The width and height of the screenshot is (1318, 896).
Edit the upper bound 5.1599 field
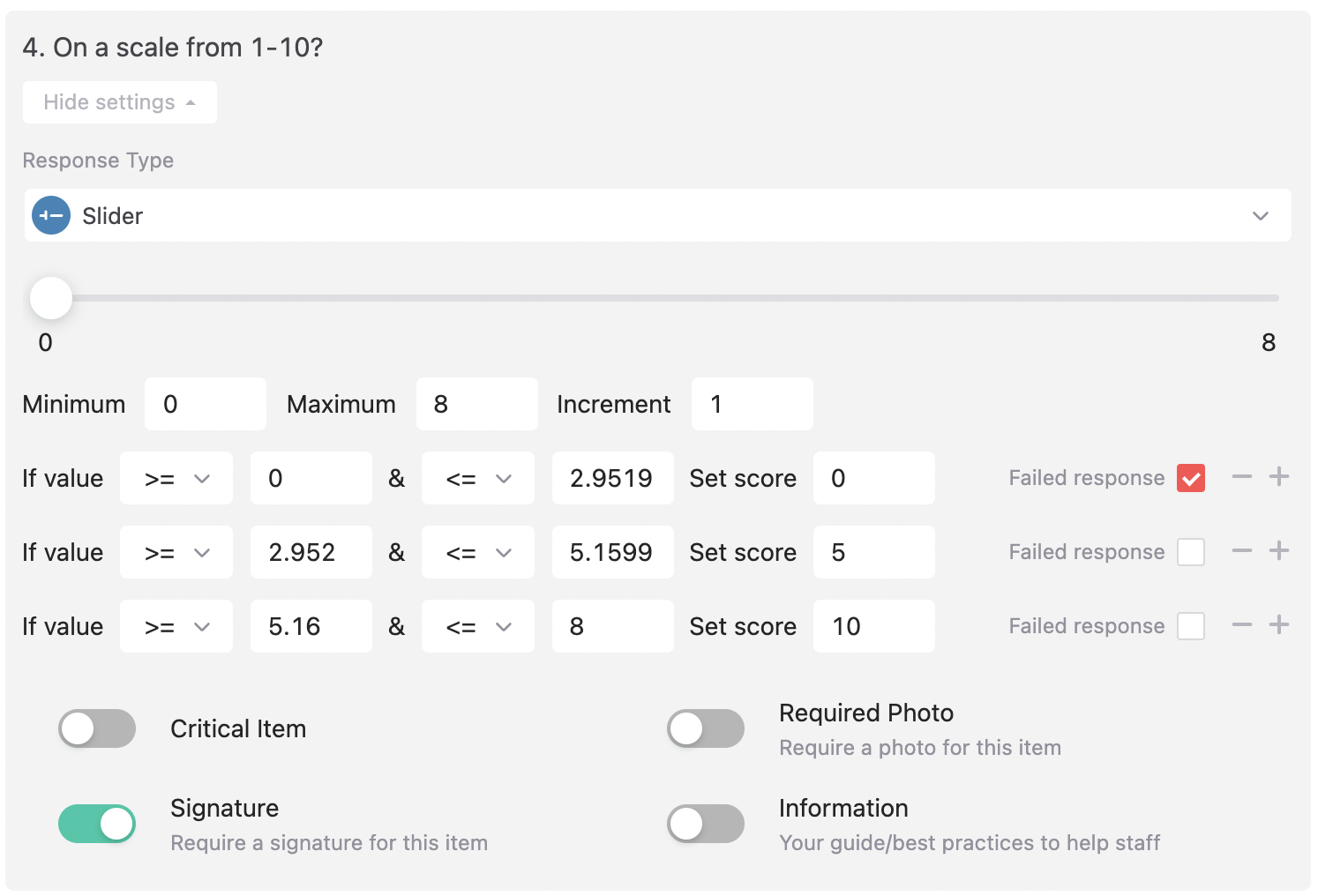click(613, 552)
